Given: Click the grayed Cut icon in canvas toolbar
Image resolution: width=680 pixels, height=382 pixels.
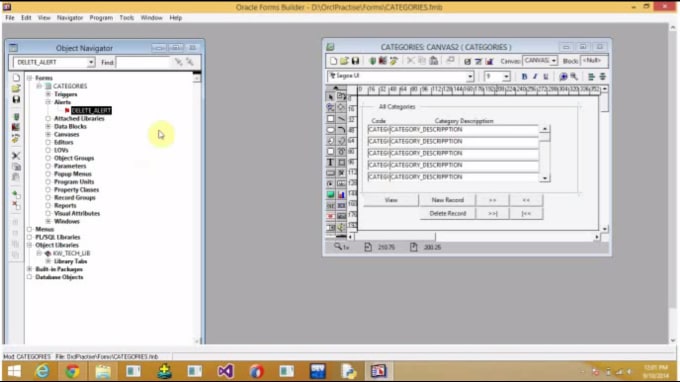Looking at the screenshot, I should 410,61.
